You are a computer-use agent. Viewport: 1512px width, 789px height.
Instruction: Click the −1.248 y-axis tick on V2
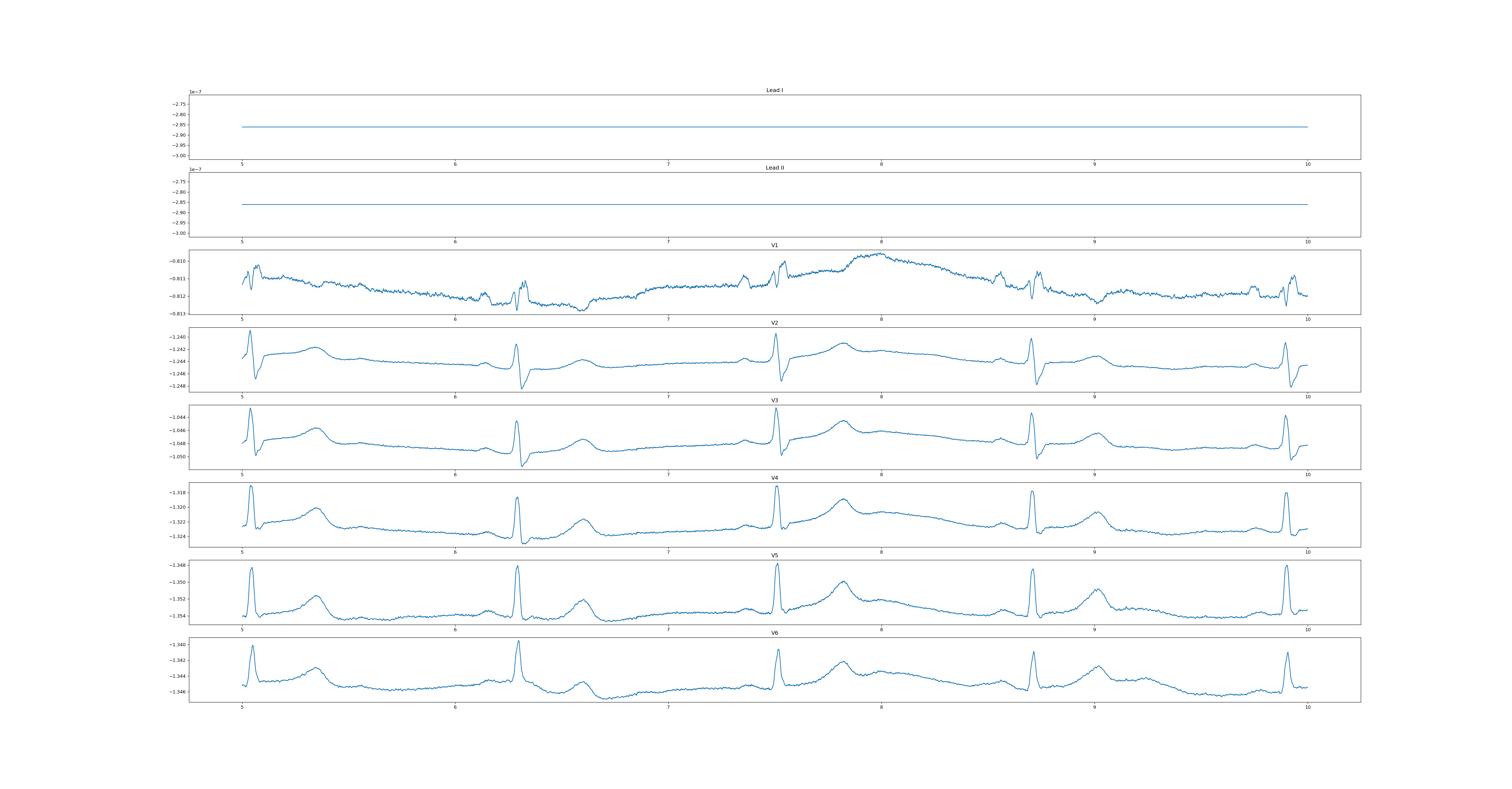click(177, 386)
